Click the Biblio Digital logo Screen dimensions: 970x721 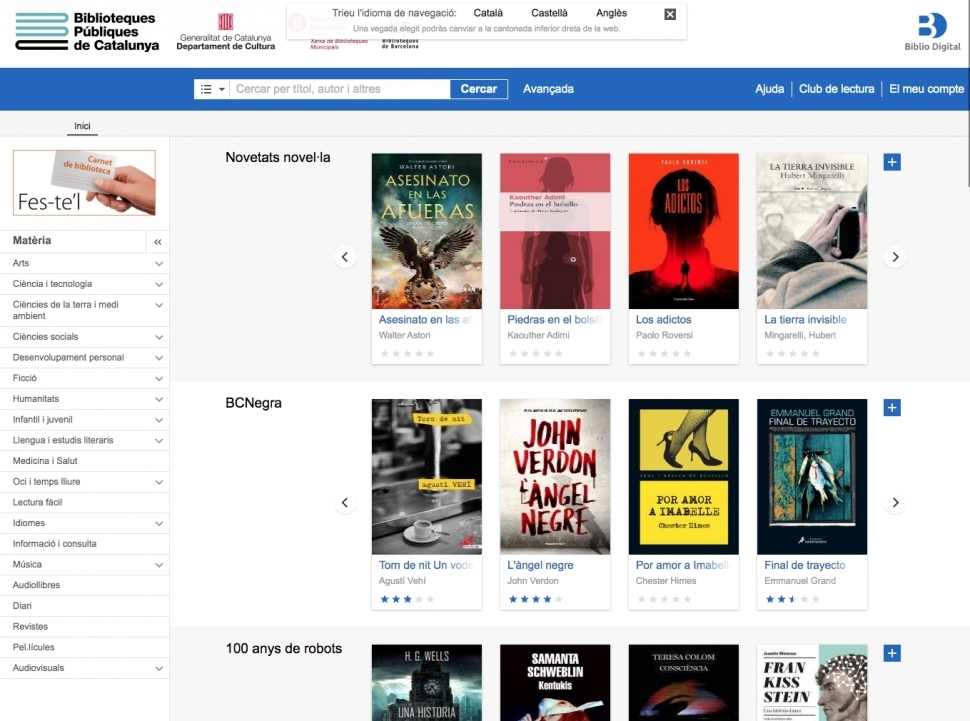[932, 32]
